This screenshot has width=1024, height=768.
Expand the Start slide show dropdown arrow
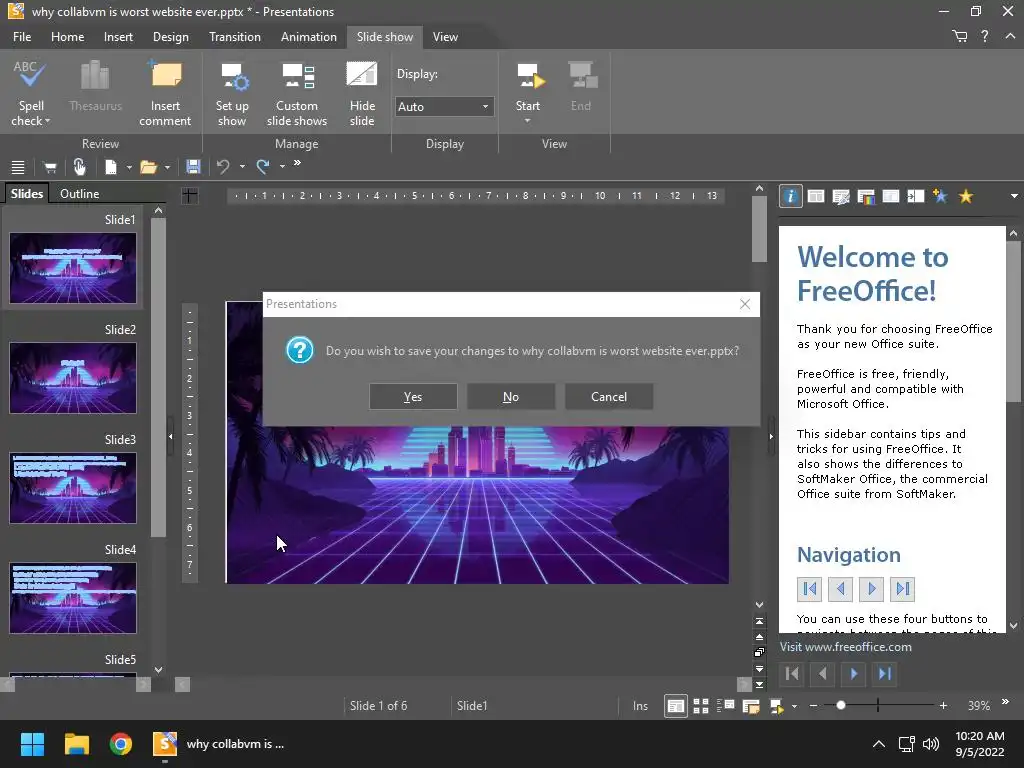(x=527, y=122)
